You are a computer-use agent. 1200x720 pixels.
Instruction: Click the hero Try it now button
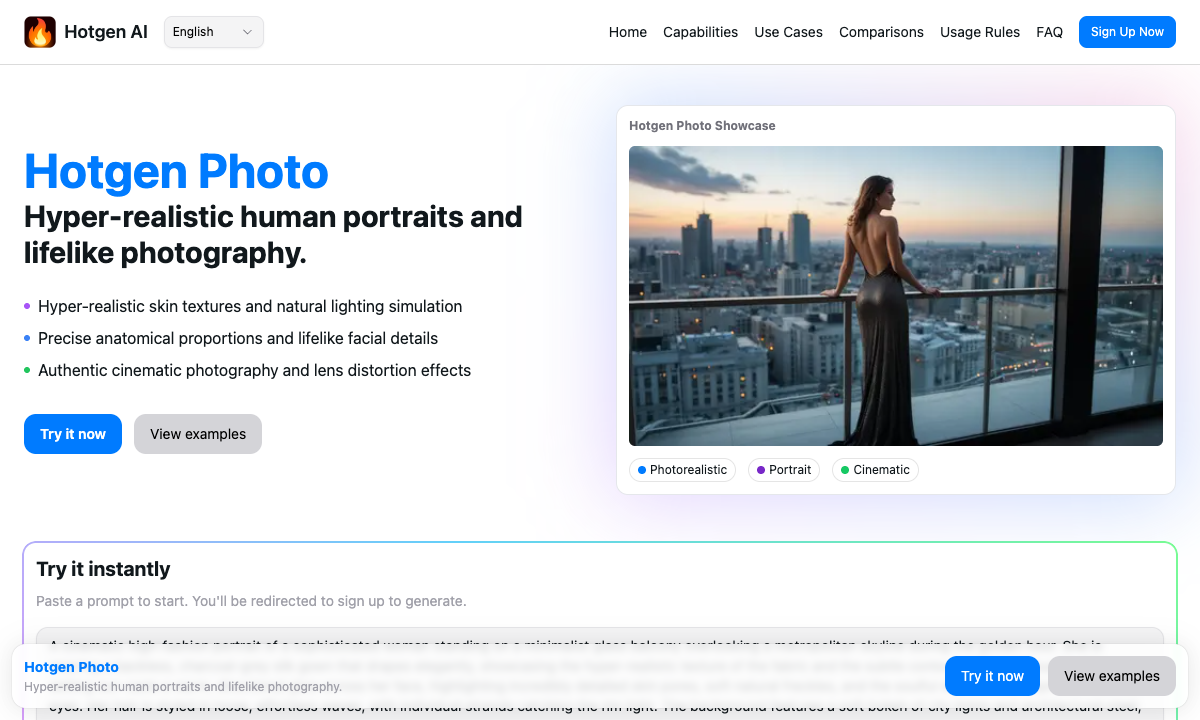[73, 434]
